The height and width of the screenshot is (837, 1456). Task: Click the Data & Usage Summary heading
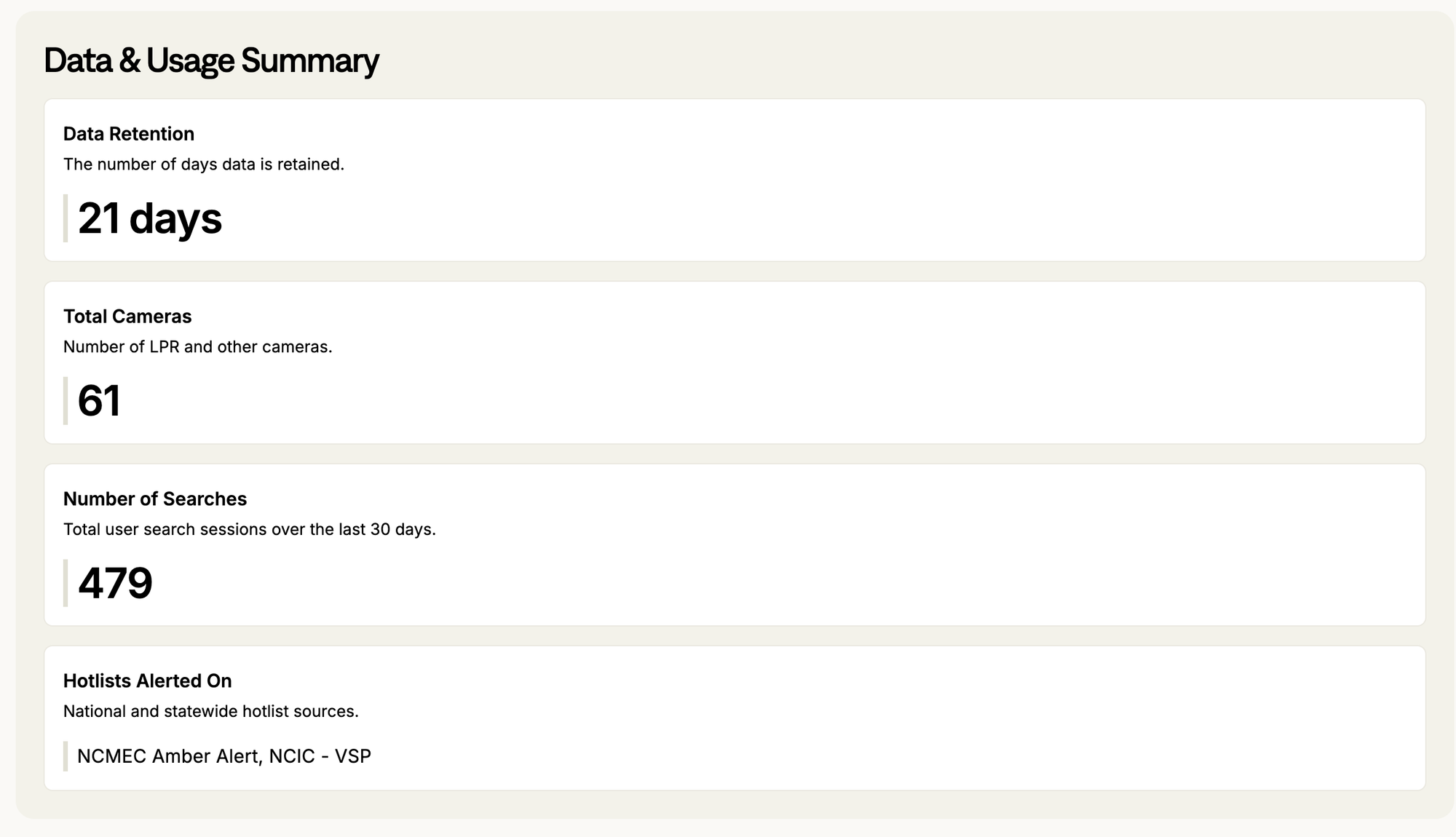(211, 61)
